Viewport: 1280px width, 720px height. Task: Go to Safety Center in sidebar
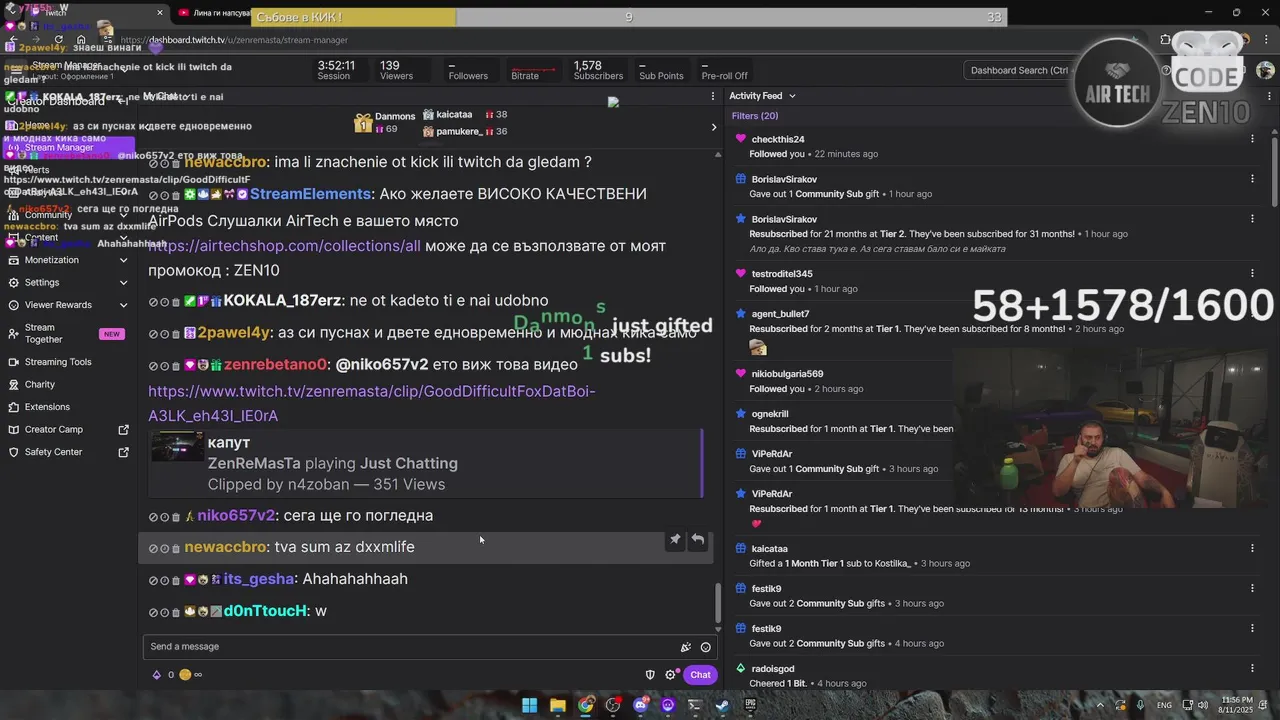[53, 452]
